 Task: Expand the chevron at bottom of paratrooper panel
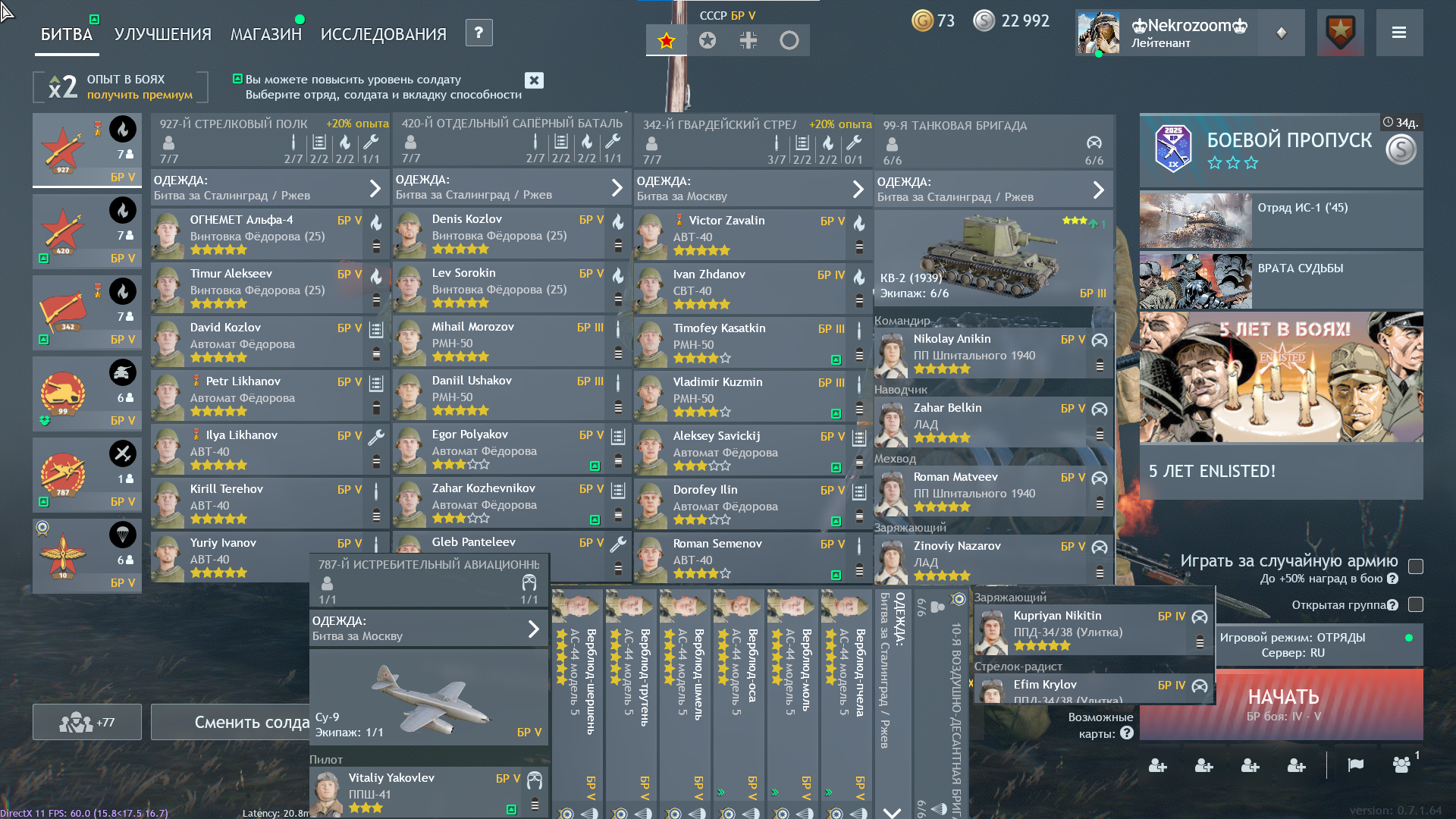[892, 811]
